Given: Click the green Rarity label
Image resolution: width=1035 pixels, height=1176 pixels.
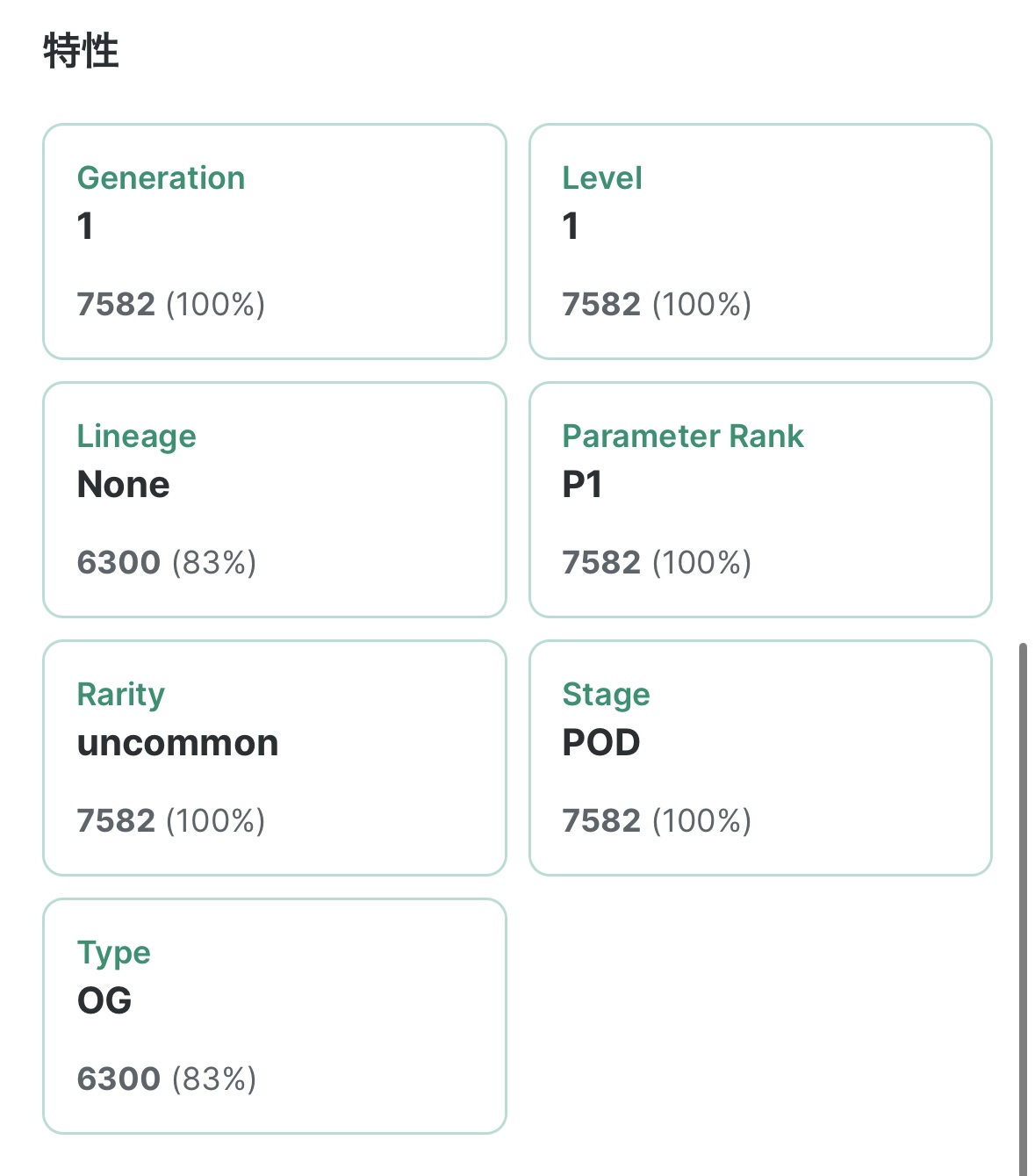Looking at the screenshot, I should 120,695.
